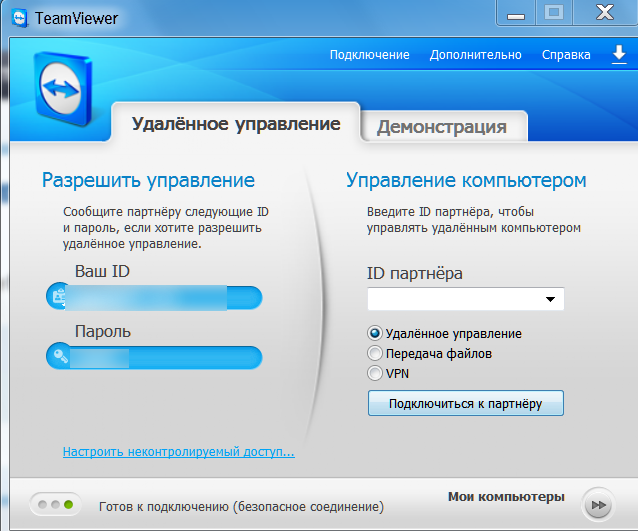The image size is (638, 531).
Task: Open the Подключение menu
Action: [x=369, y=55]
